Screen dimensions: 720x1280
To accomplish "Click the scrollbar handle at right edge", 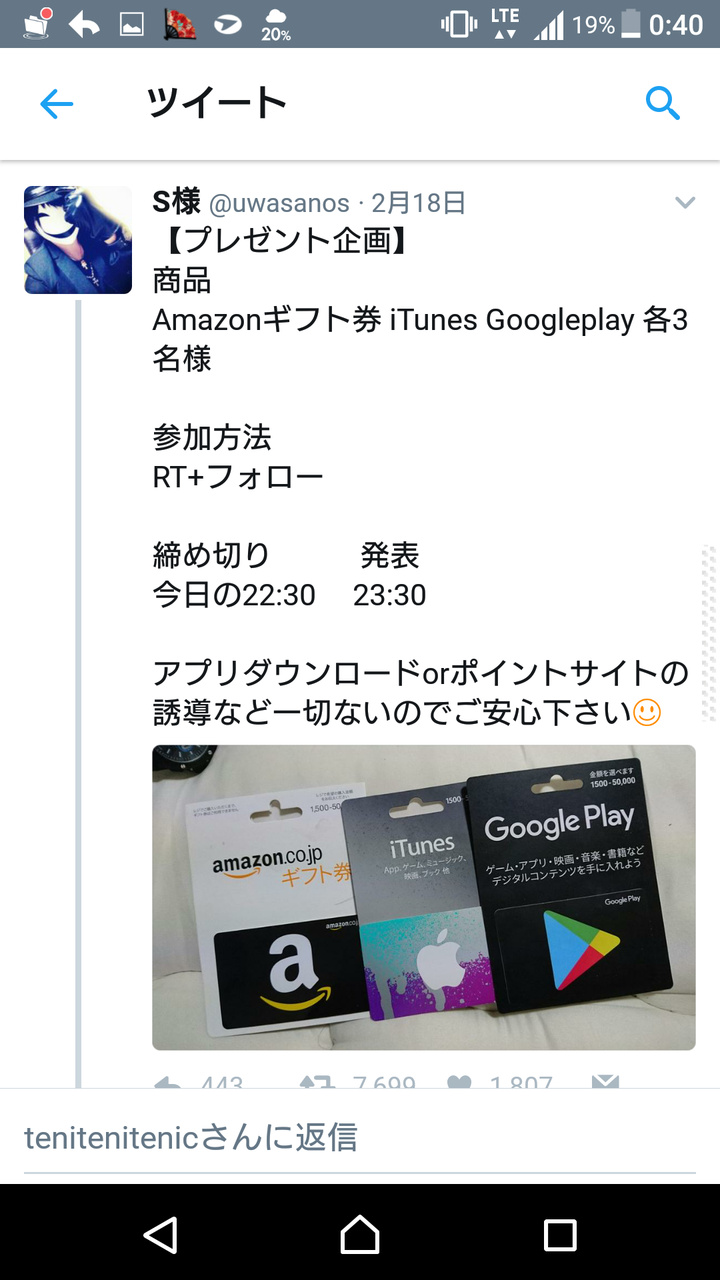I will click(x=709, y=633).
